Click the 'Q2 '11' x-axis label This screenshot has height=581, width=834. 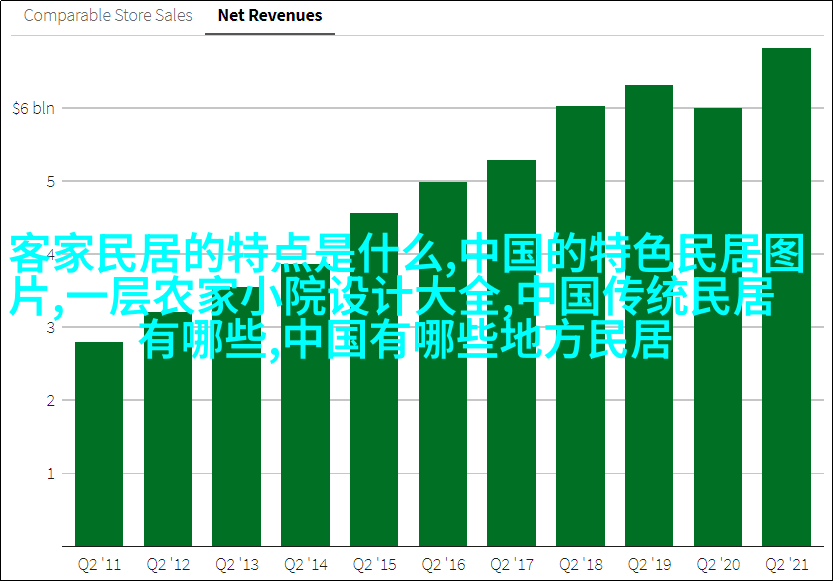pyautogui.click(x=99, y=564)
